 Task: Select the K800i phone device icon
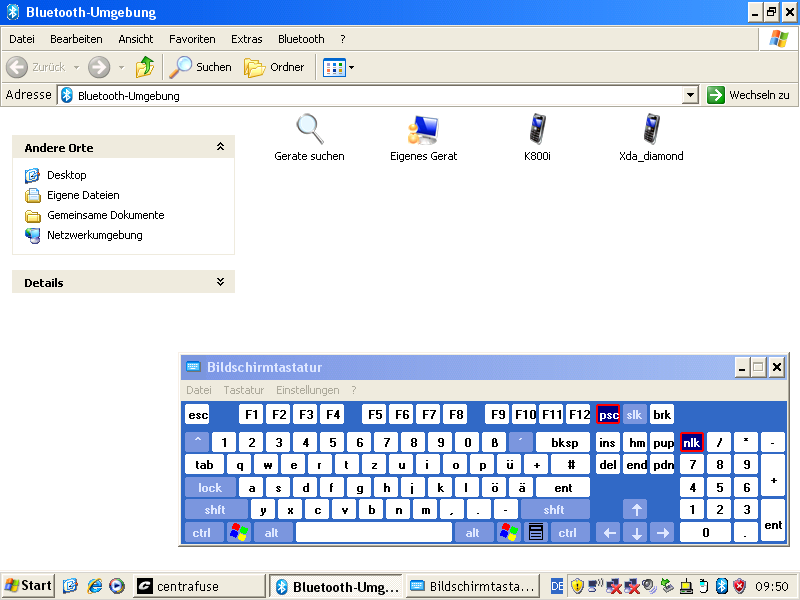point(537,130)
